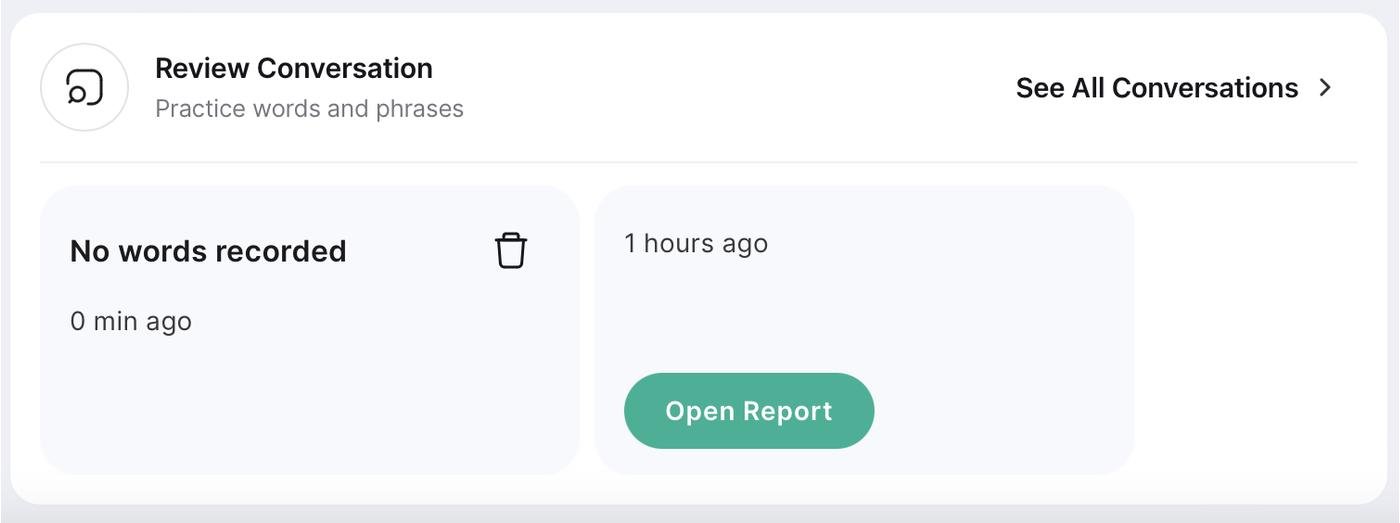The width and height of the screenshot is (1400, 523).
Task: Click the word Review in the section title
Action: (x=202, y=68)
